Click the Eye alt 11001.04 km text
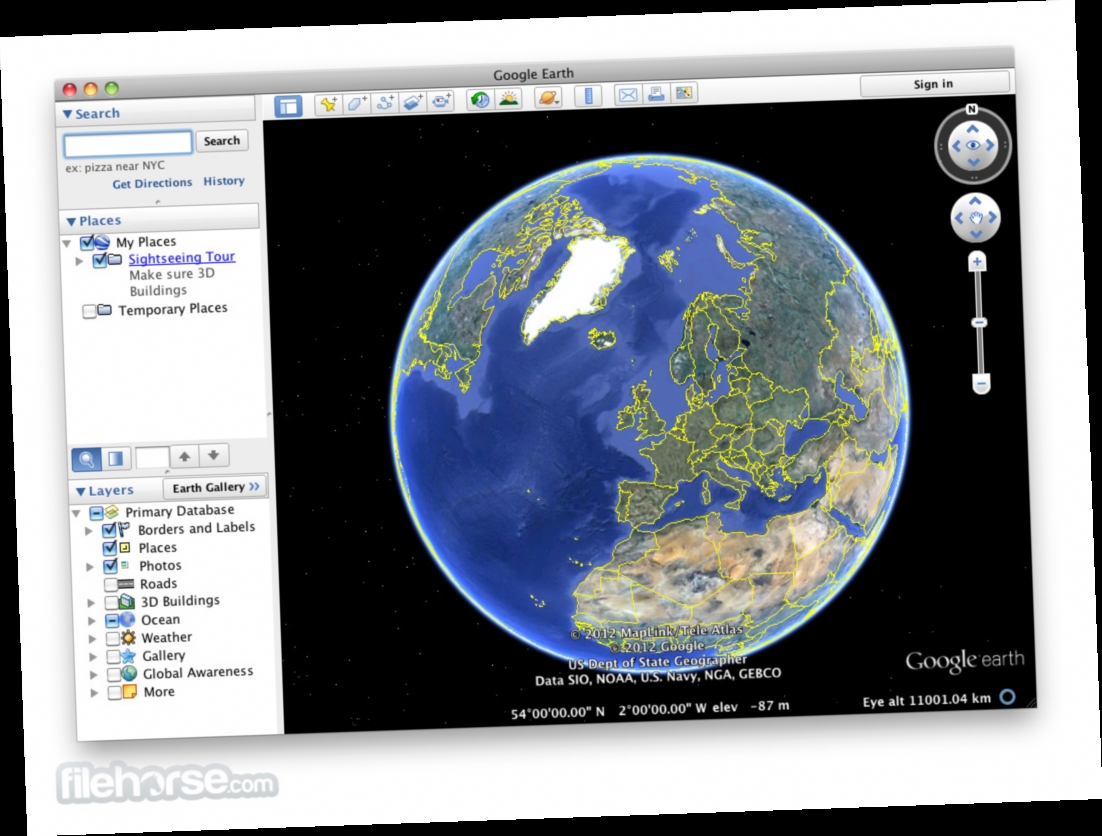This screenshot has width=1102, height=836. click(926, 700)
